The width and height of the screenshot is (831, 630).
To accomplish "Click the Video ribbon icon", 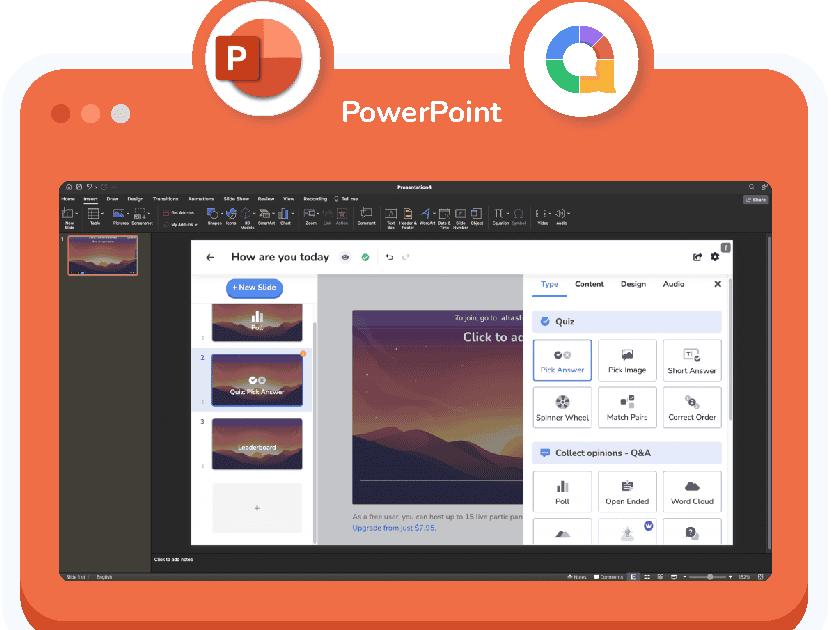I will tap(542, 214).
